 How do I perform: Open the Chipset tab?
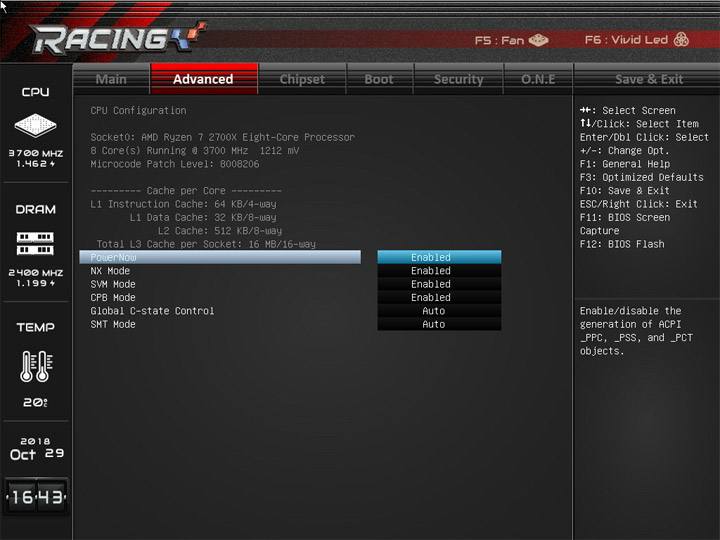tap(302, 79)
